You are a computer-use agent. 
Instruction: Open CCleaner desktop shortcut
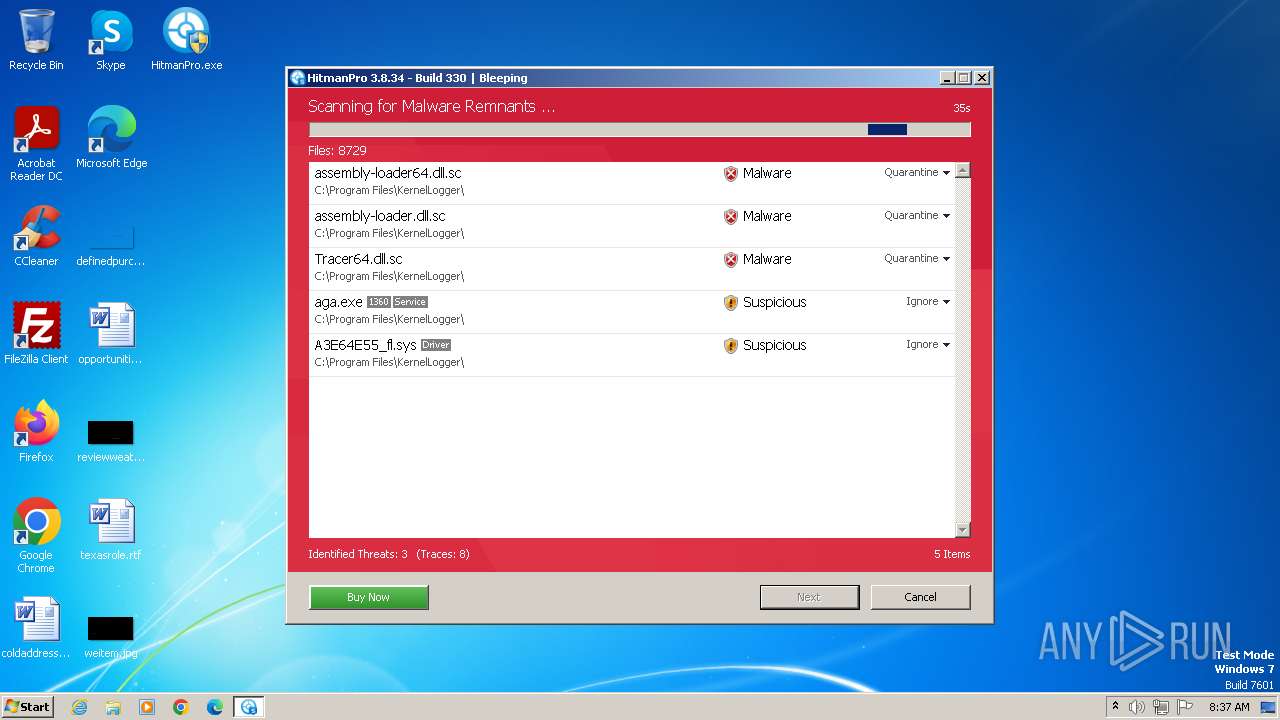pos(36,236)
